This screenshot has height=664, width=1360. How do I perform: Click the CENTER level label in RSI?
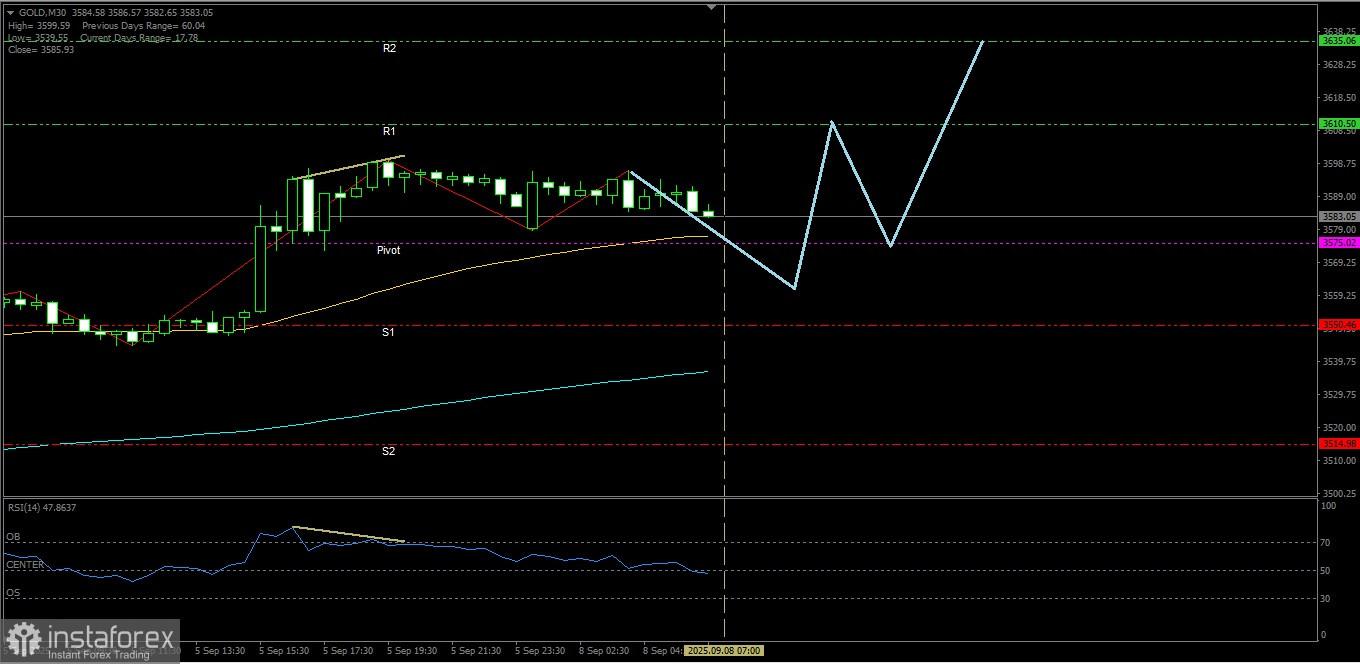click(x=25, y=565)
